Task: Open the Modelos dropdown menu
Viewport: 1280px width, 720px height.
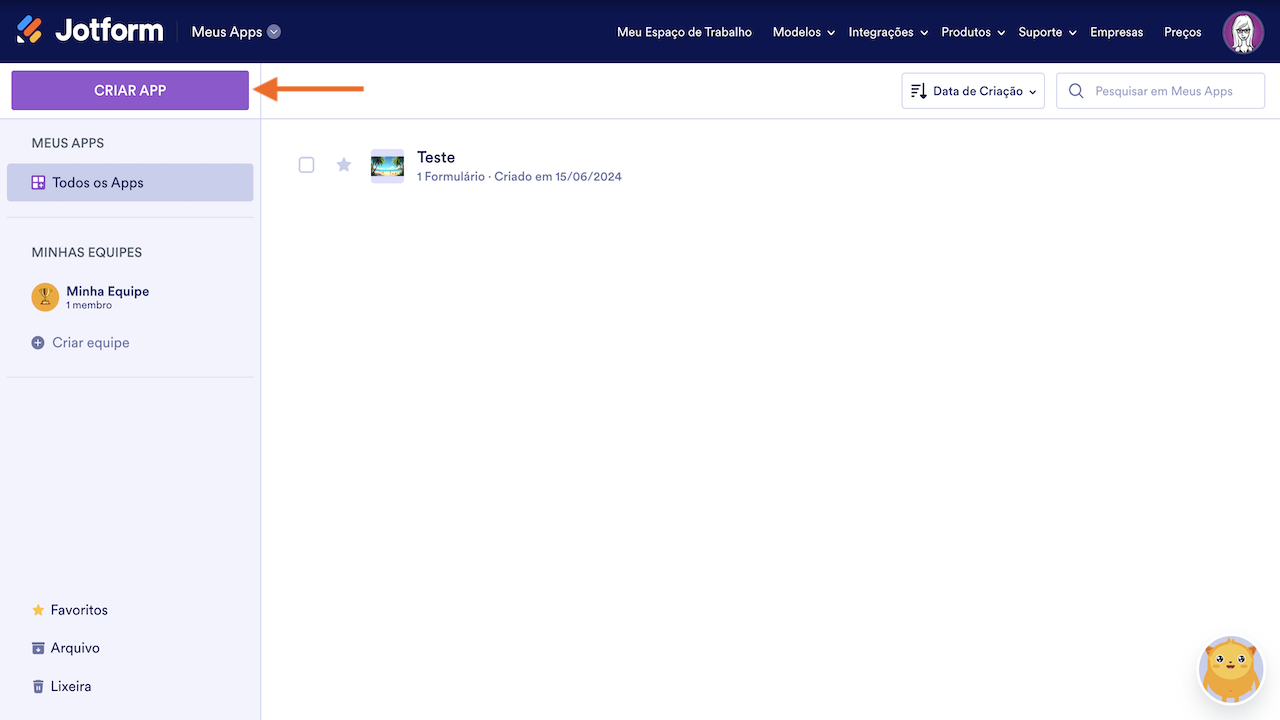Action: [x=804, y=32]
